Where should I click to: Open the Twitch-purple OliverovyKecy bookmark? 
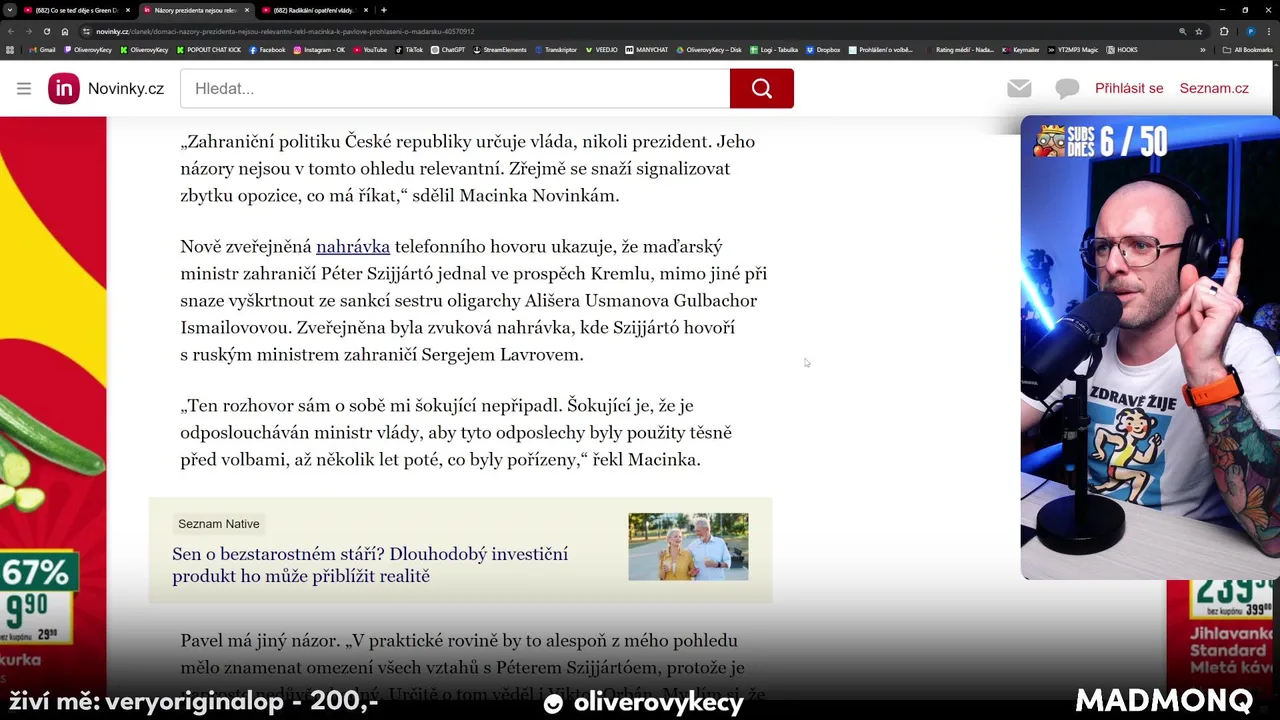[x=88, y=49]
